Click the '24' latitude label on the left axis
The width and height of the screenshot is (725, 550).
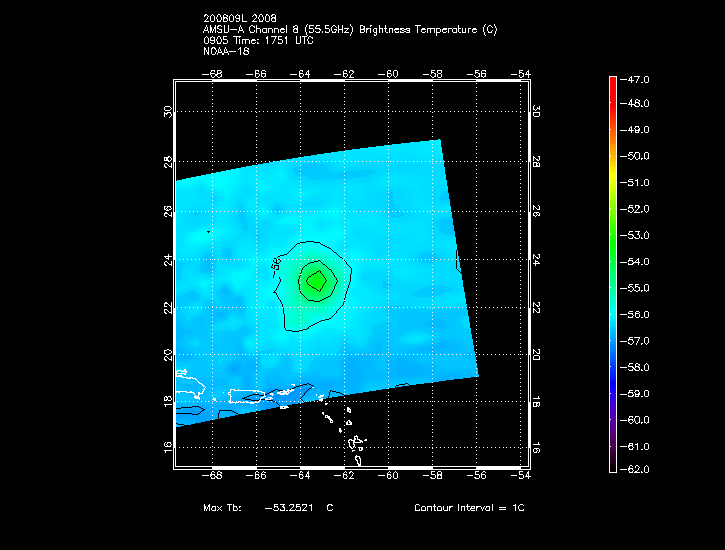[x=168, y=260]
